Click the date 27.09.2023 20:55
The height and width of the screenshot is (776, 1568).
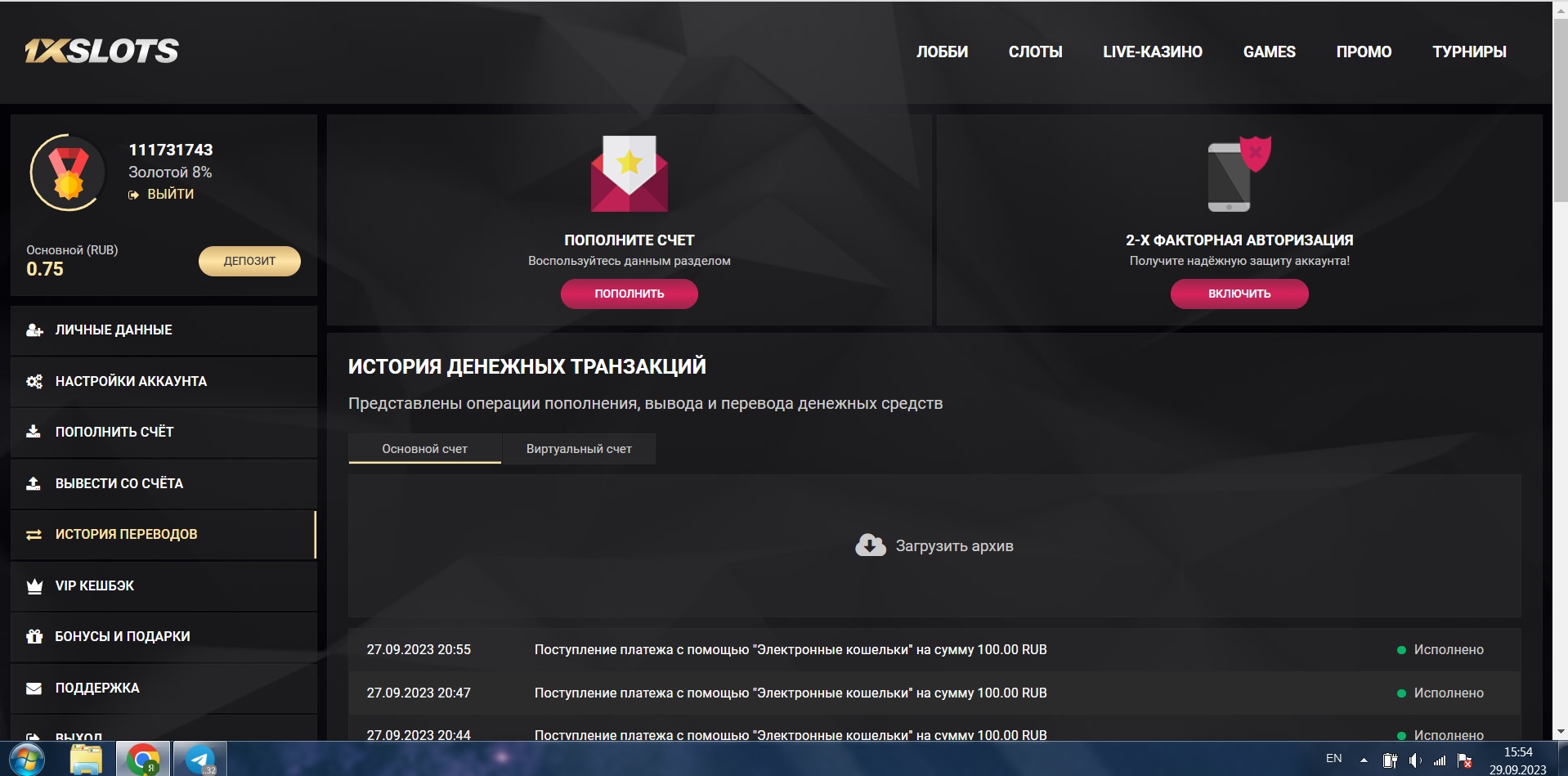tap(419, 650)
